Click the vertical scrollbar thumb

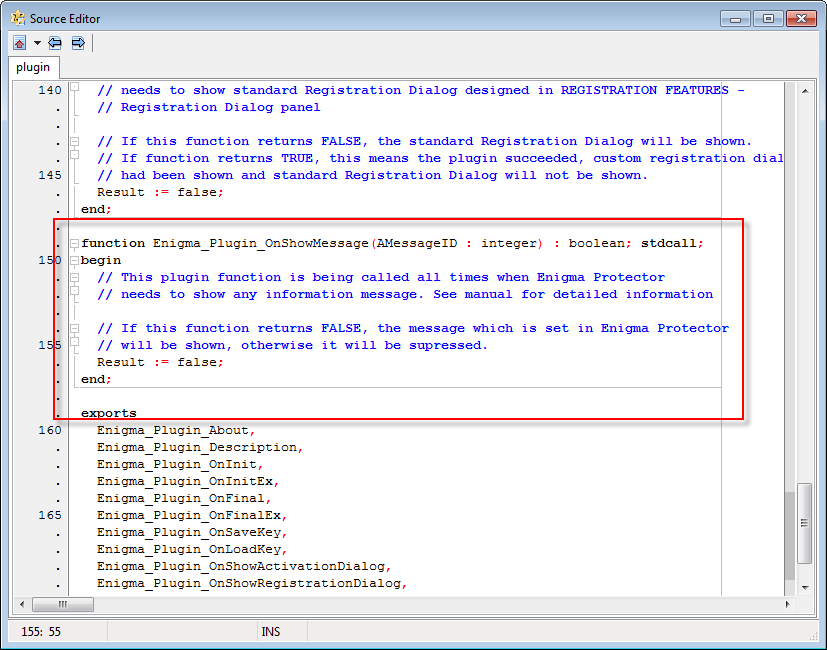[x=804, y=523]
